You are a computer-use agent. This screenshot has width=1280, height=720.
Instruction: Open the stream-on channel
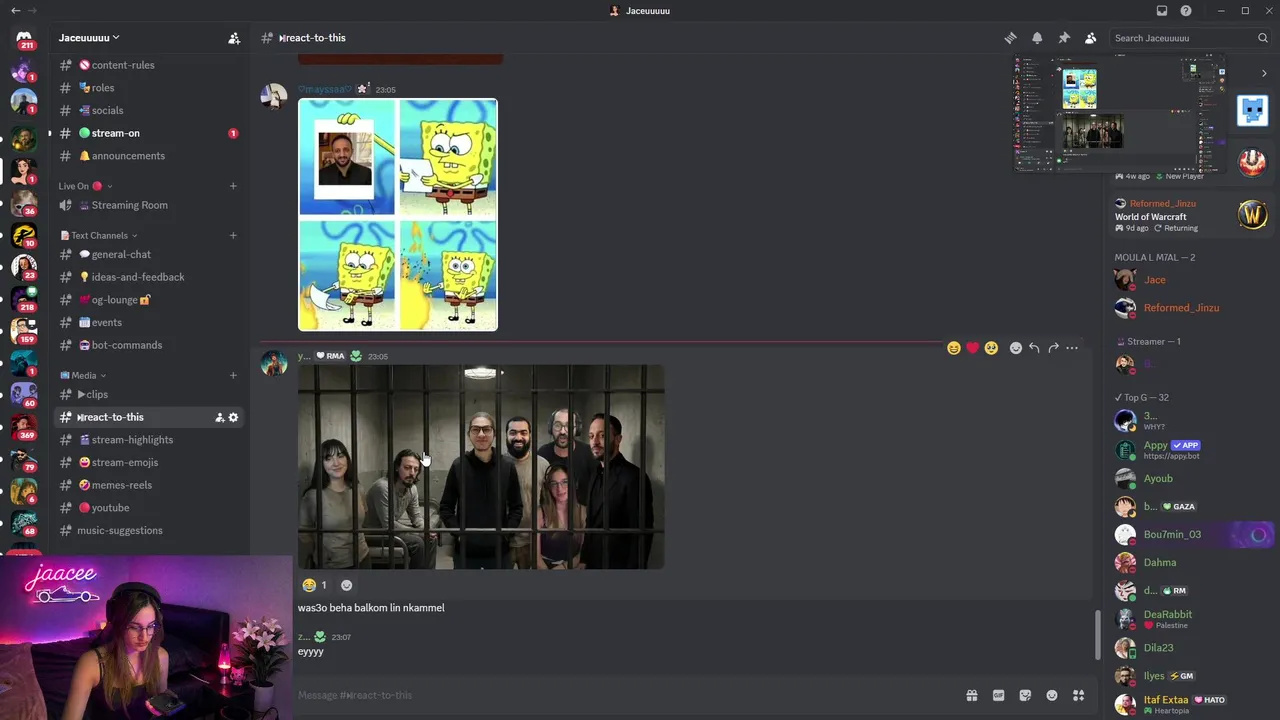tap(148, 133)
